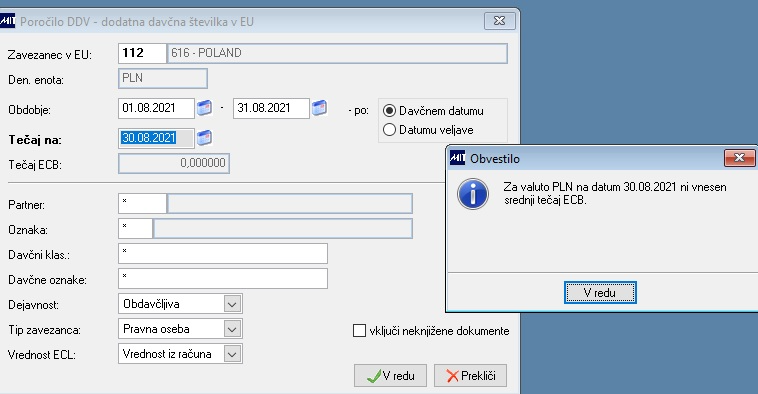Focus the Partner code input field
The width and height of the screenshot is (758, 394).
click(x=142, y=204)
